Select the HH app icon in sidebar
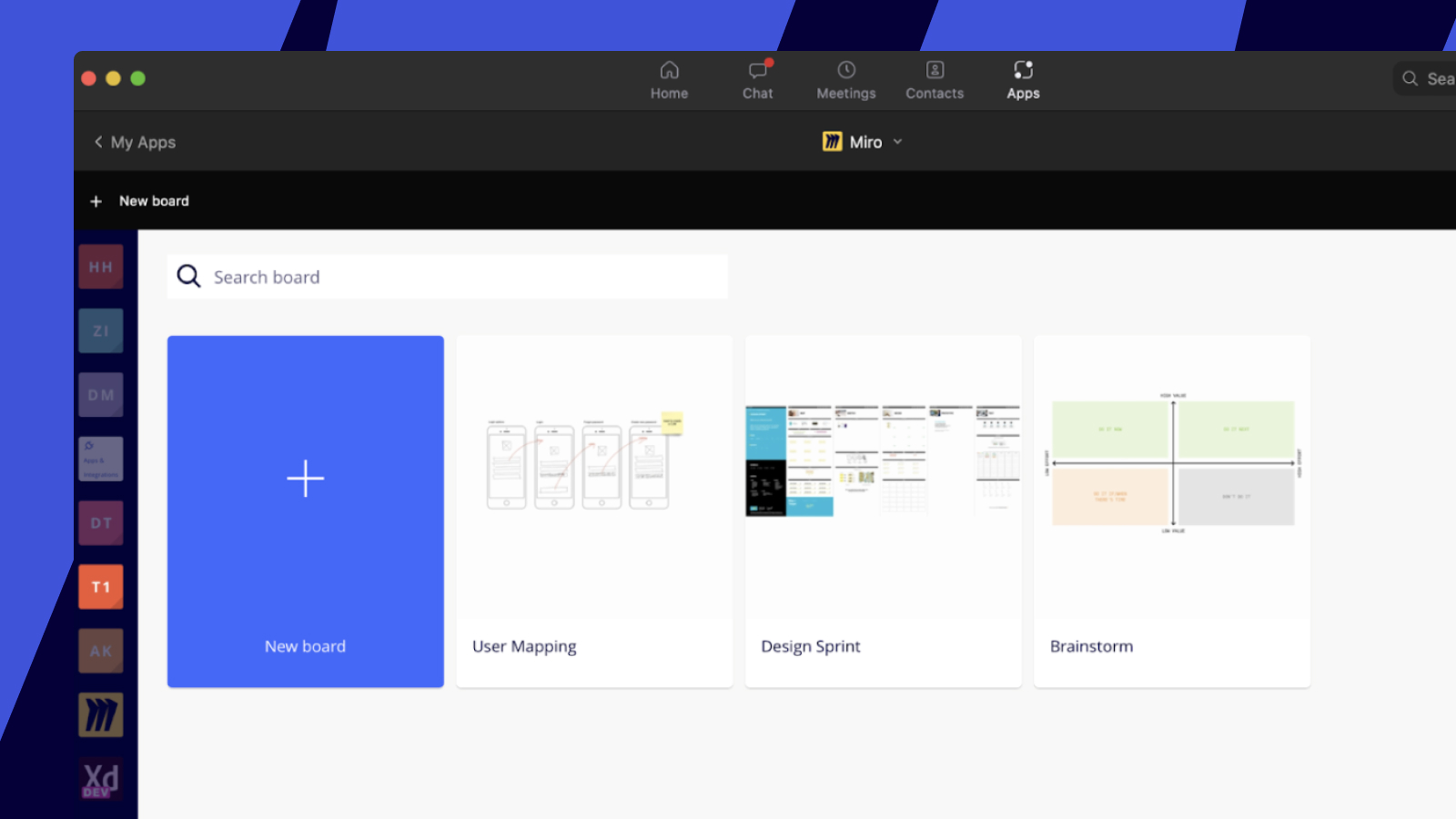This screenshot has height=819, width=1456. coord(100,266)
